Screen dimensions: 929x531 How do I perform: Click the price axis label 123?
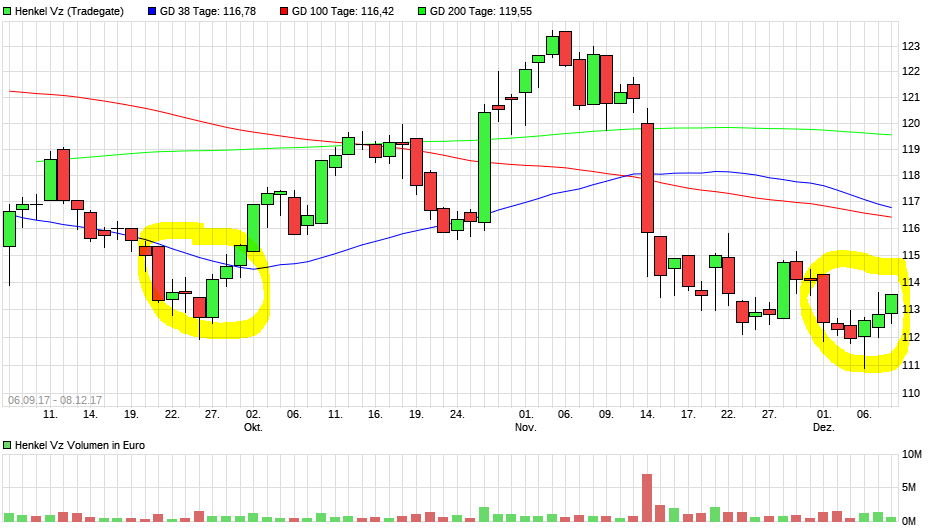coord(911,46)
